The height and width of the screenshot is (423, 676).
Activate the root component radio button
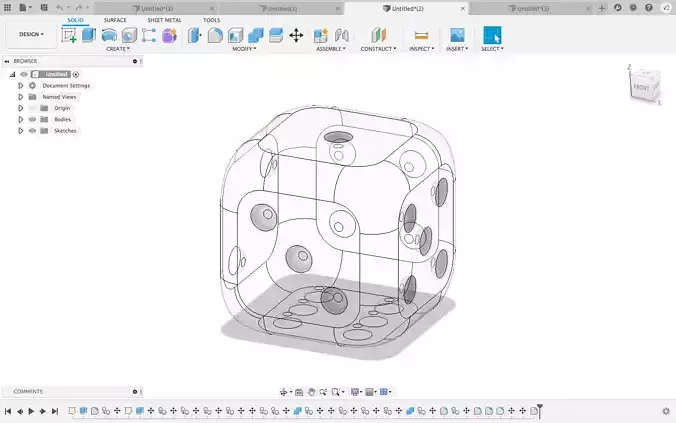(76, 75)
